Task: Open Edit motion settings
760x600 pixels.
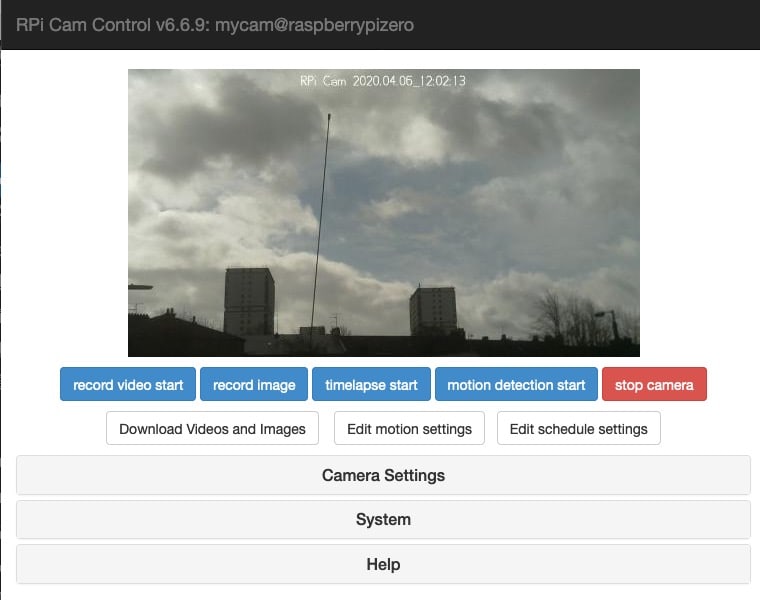Action: tap(409, 428)
